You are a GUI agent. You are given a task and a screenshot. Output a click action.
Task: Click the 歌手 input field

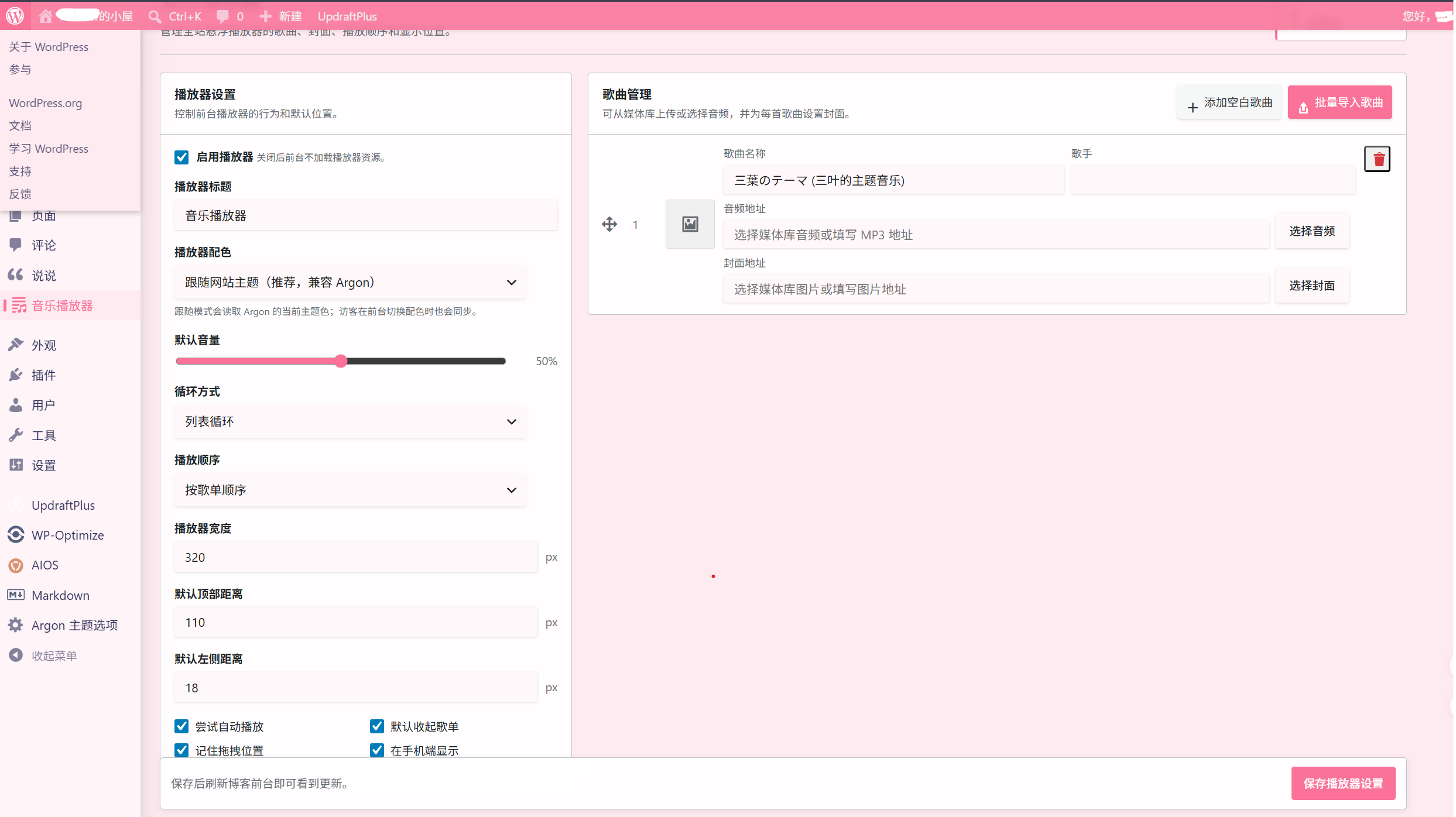[x=1213, y=180]
